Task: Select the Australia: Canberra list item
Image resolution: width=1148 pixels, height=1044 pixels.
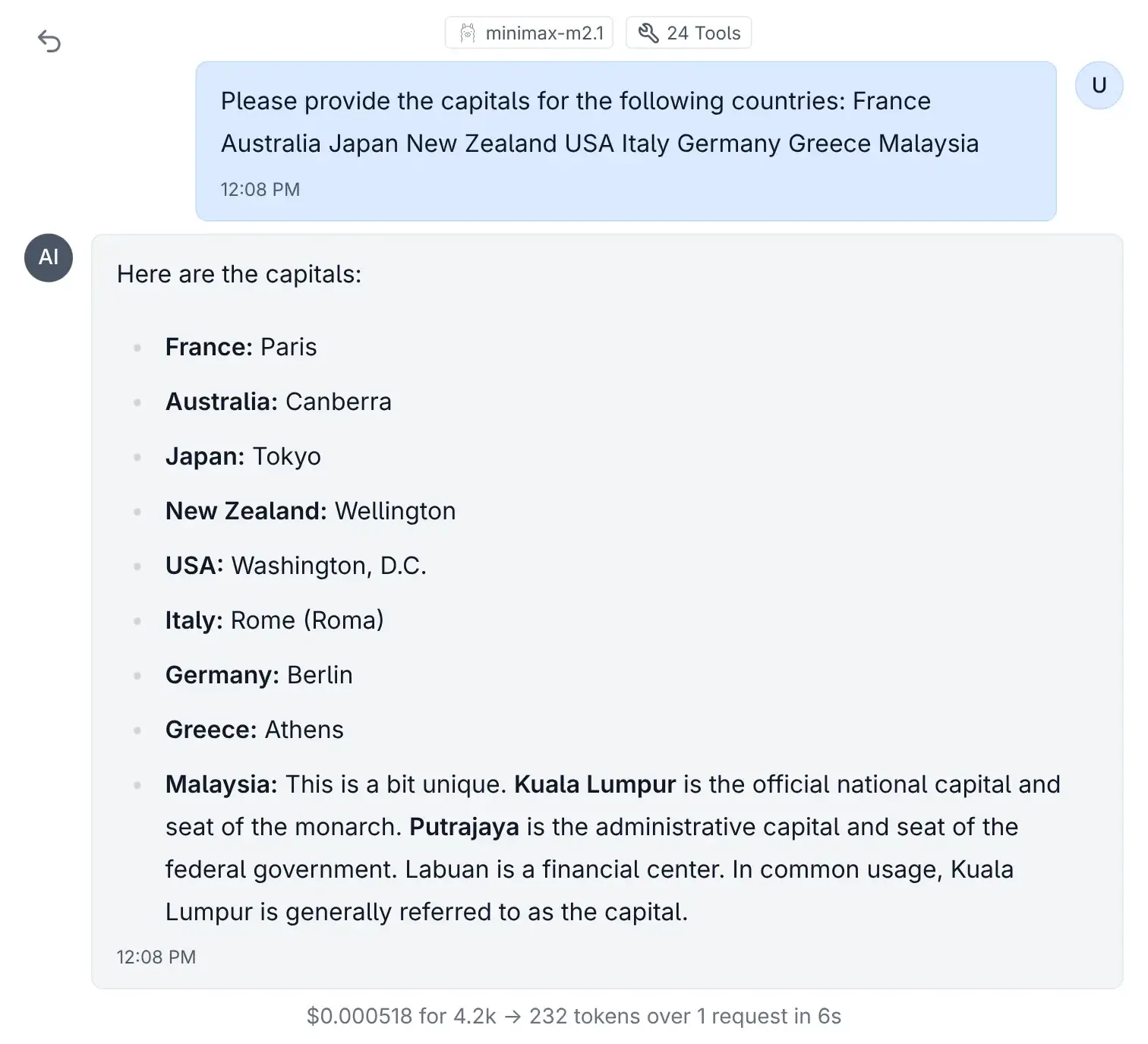Action: [279, 402]
